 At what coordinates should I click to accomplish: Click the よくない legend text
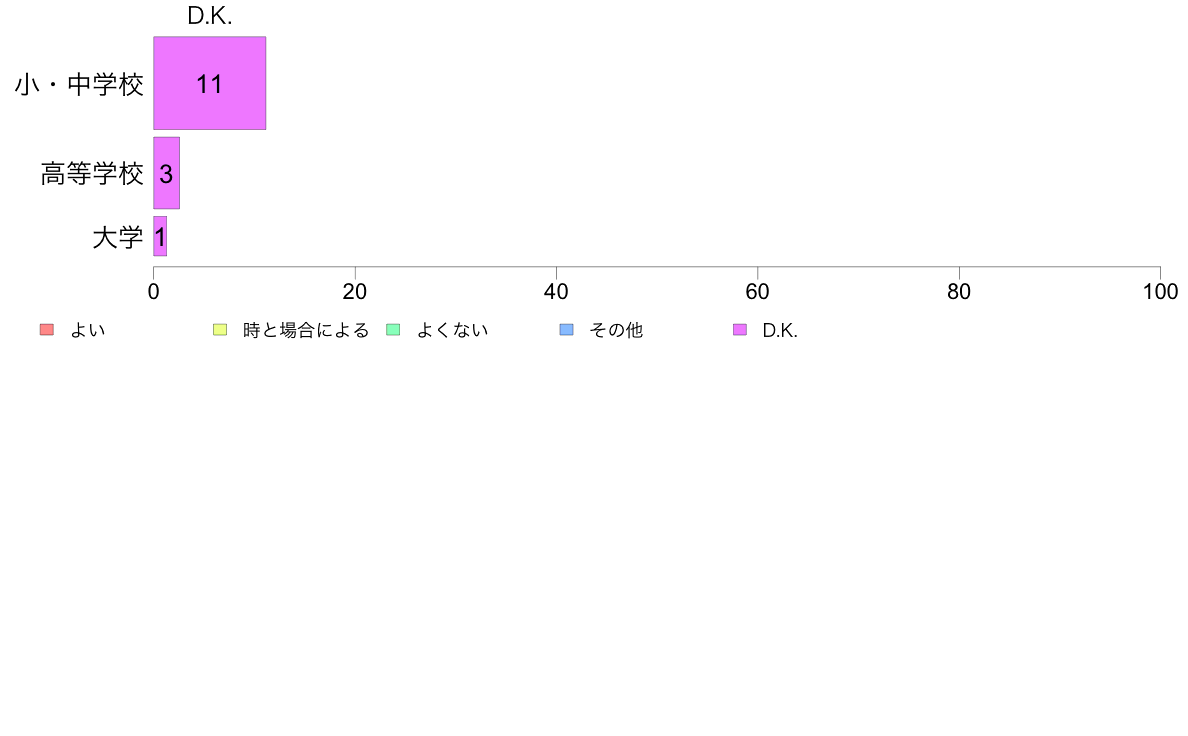tap(452, 330)
